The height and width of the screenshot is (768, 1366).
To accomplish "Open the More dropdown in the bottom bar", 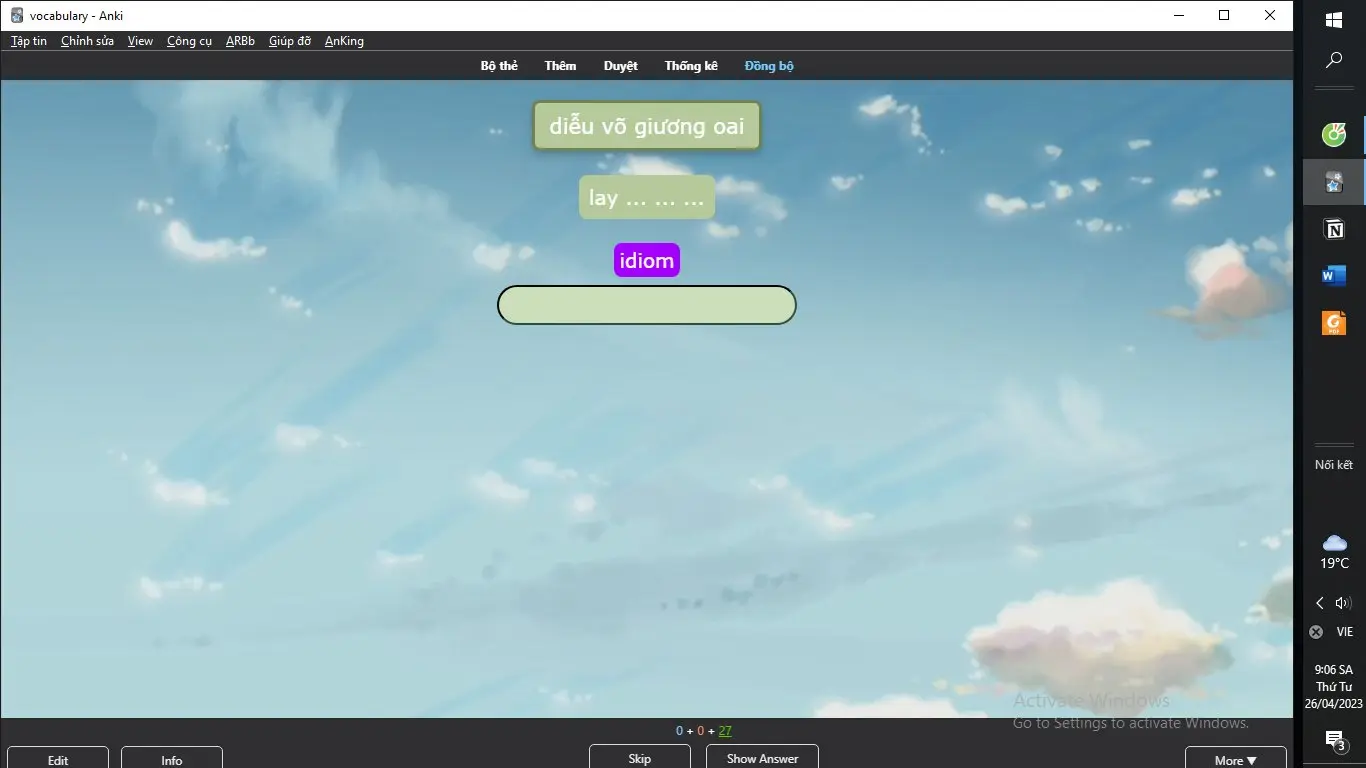I will 1235,760.
